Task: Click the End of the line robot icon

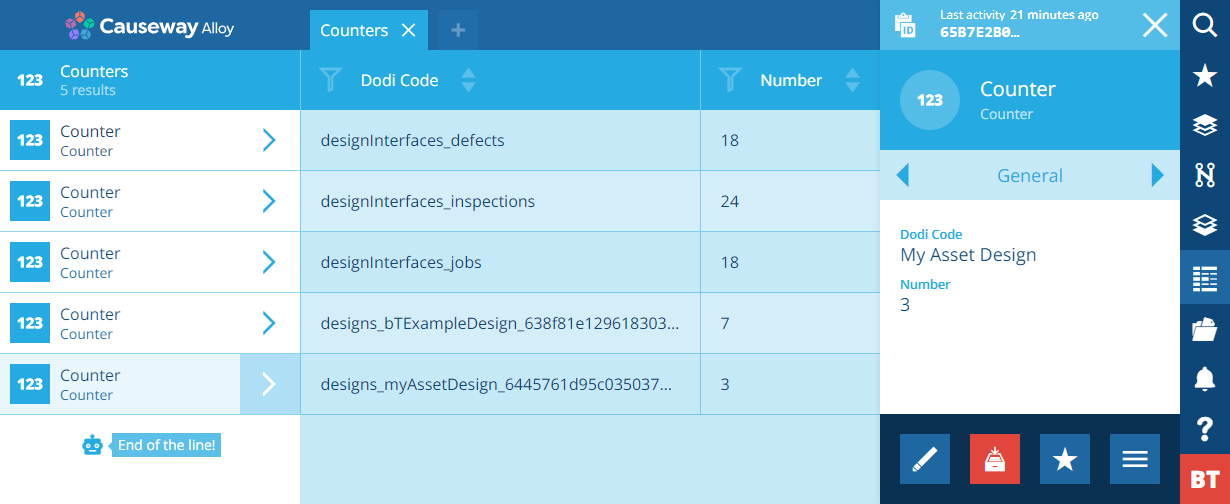Action: tap(93, 445)
